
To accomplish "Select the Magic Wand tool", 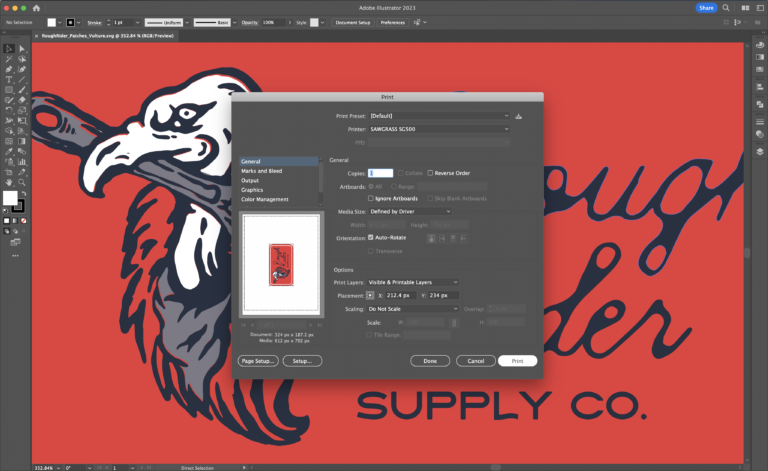I will coord(9,59).
